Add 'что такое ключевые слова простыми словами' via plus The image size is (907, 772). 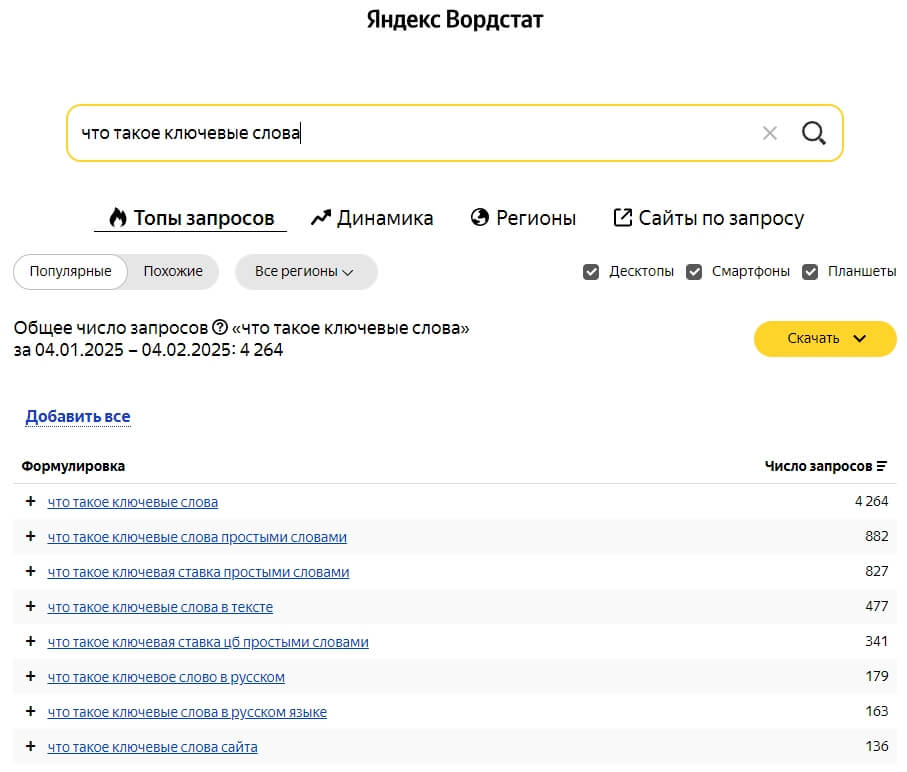31,537
